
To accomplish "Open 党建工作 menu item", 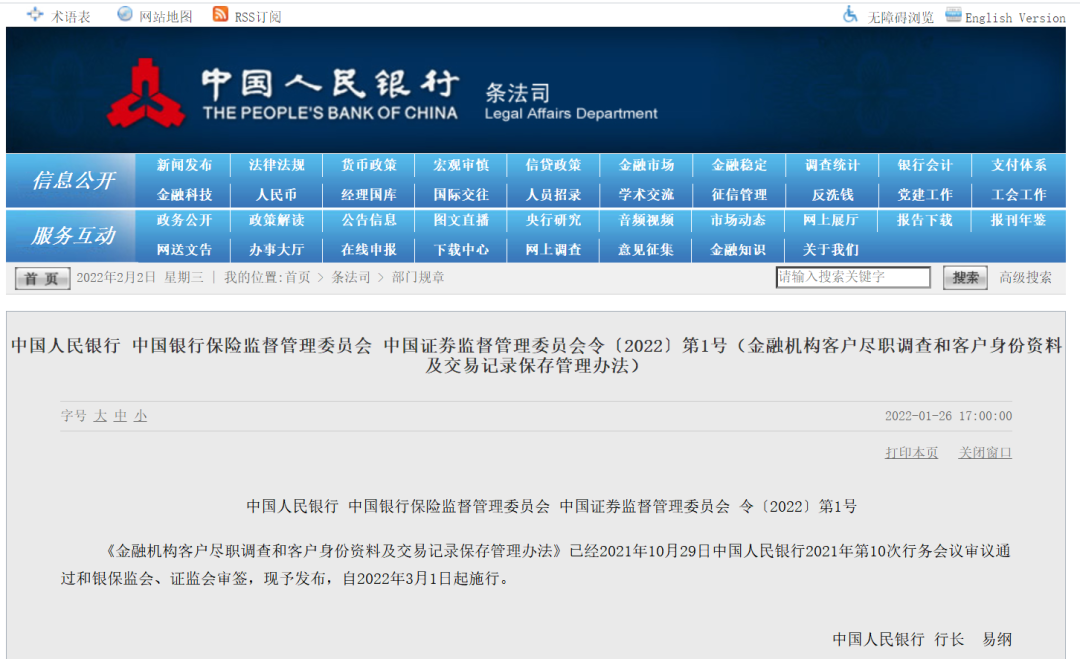I will 924,195.
